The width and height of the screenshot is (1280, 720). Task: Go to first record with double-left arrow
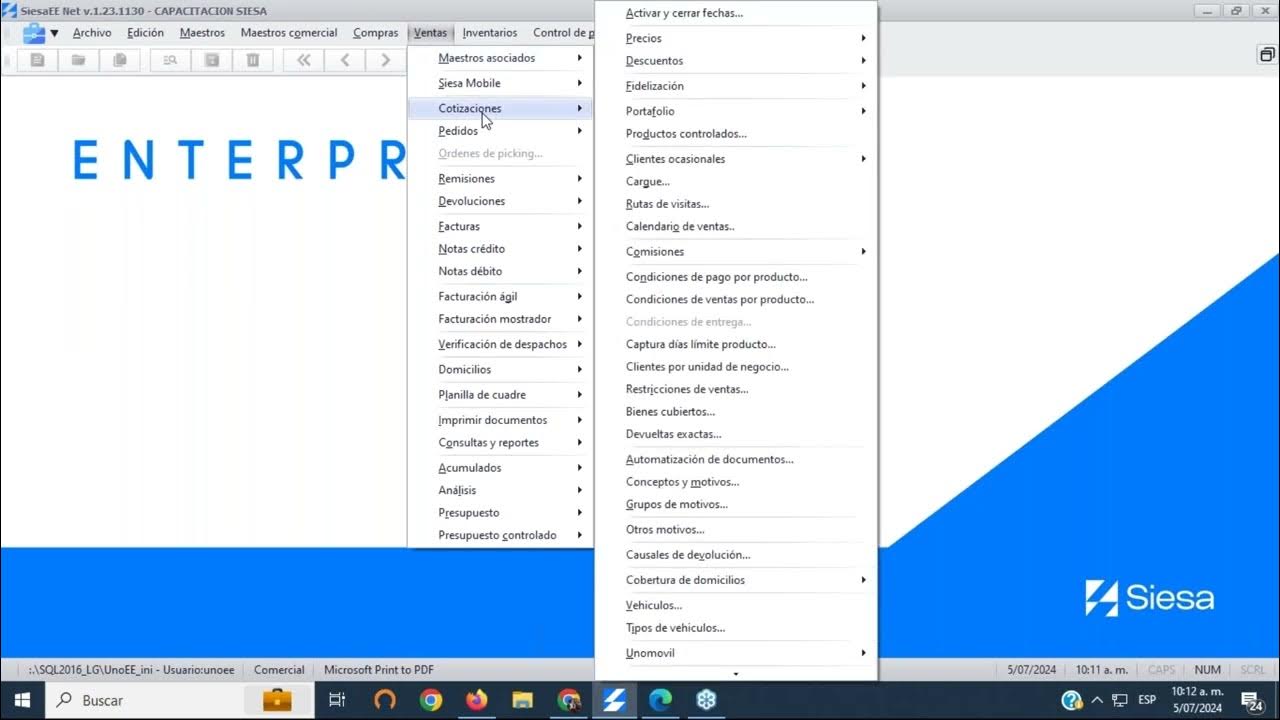pos(304,60)
